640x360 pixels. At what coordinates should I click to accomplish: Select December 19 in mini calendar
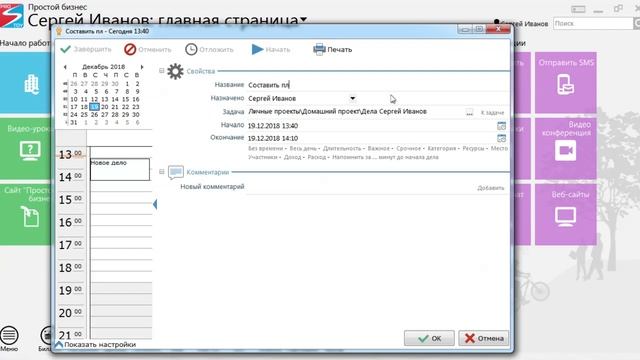pyautogui.click(x=94, y=107)
